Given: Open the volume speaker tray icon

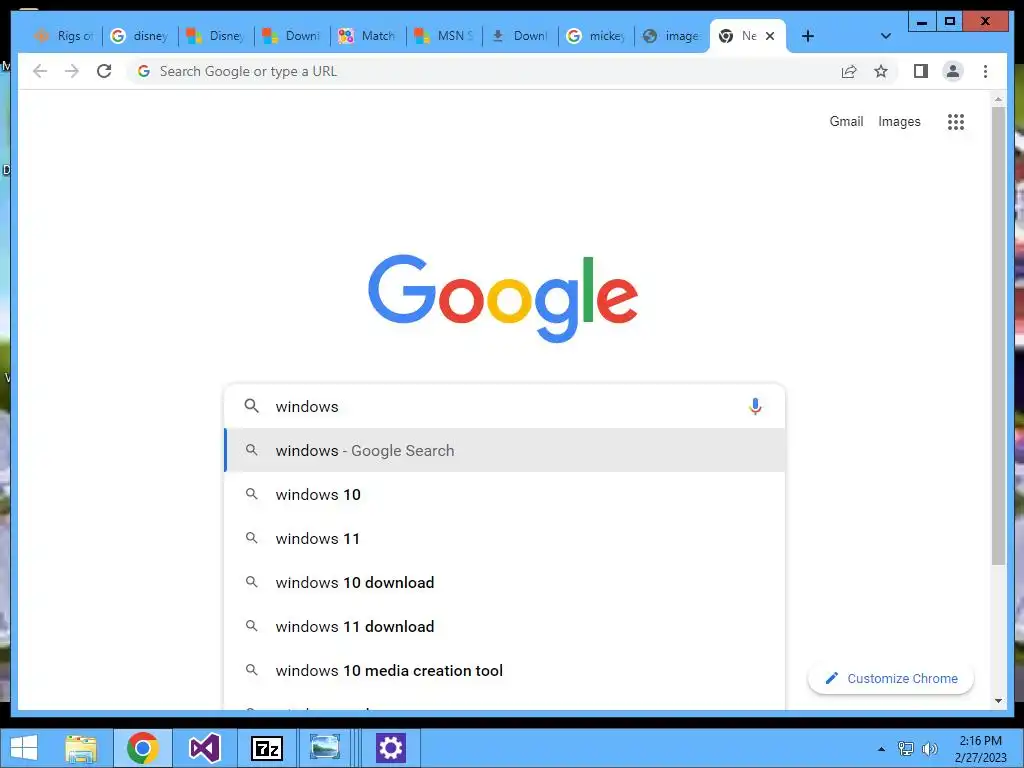Looking at the screenshot, I should point(929,749).
